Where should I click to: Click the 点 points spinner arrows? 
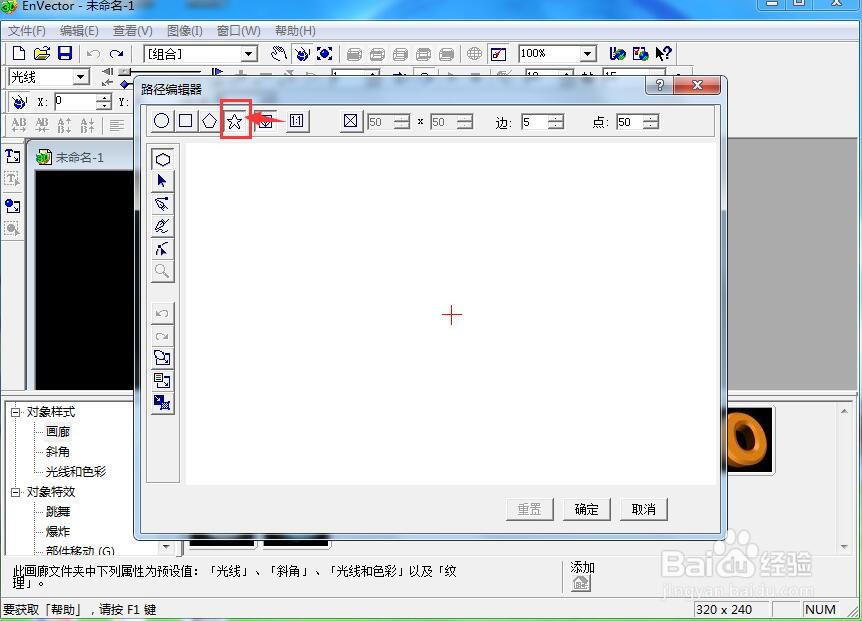pos(651,121)
